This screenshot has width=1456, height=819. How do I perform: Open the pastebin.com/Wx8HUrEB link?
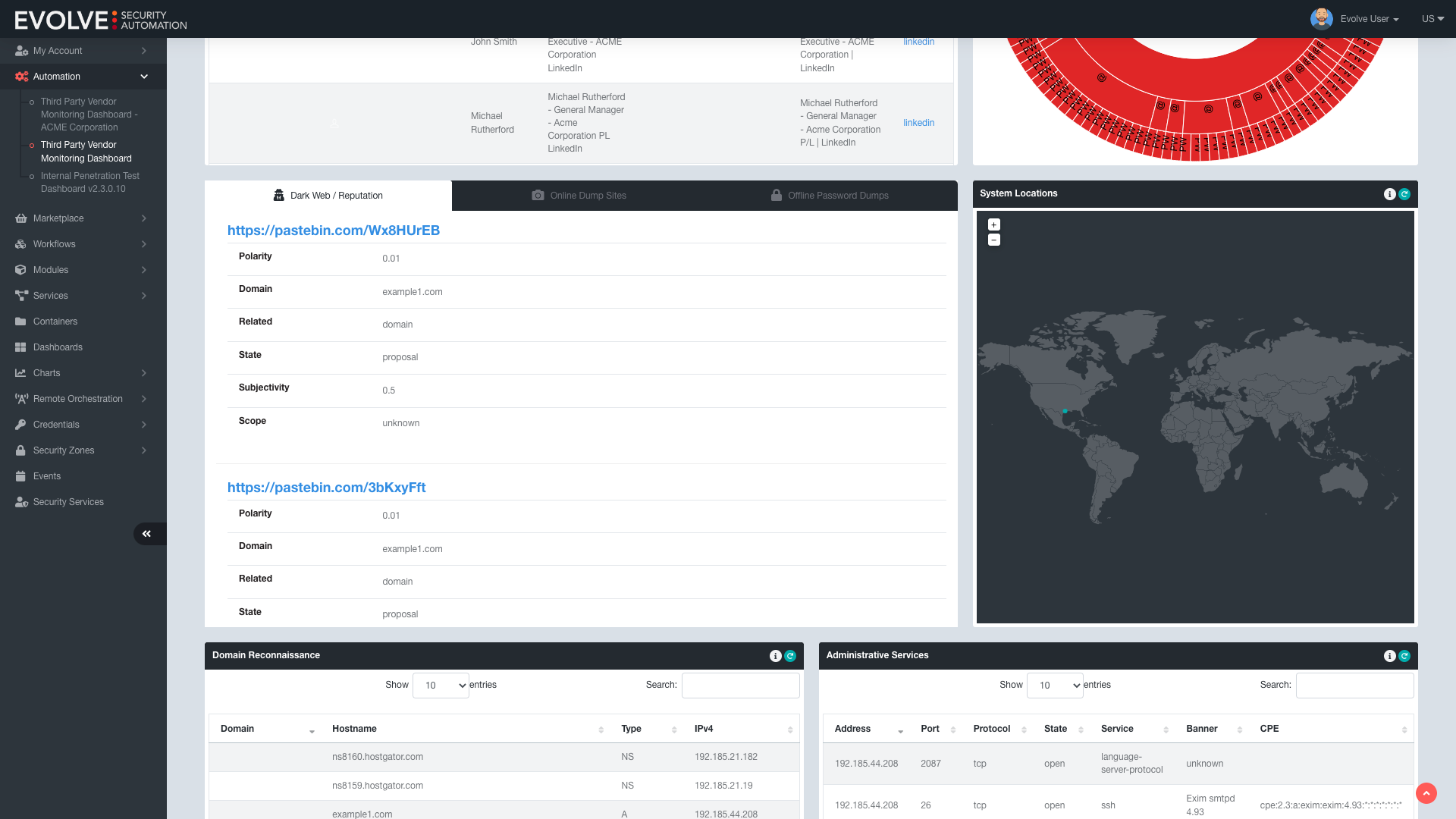point(334,231)
